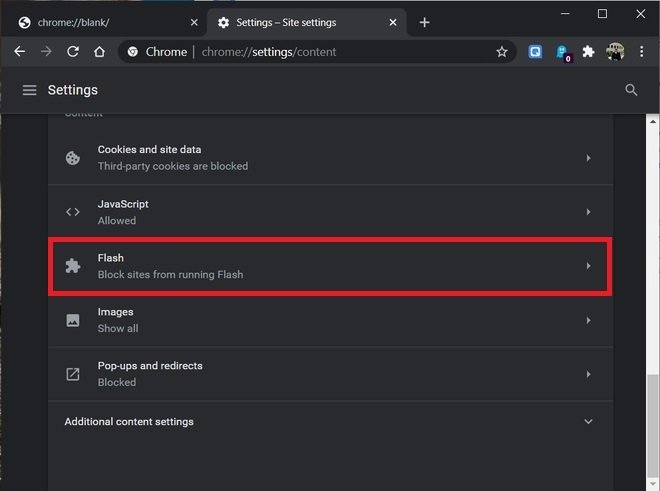The height and width of the screenshot is (491, 660).
Task: Bookmark this page with the star icon
Action: (x=501, y=52)
